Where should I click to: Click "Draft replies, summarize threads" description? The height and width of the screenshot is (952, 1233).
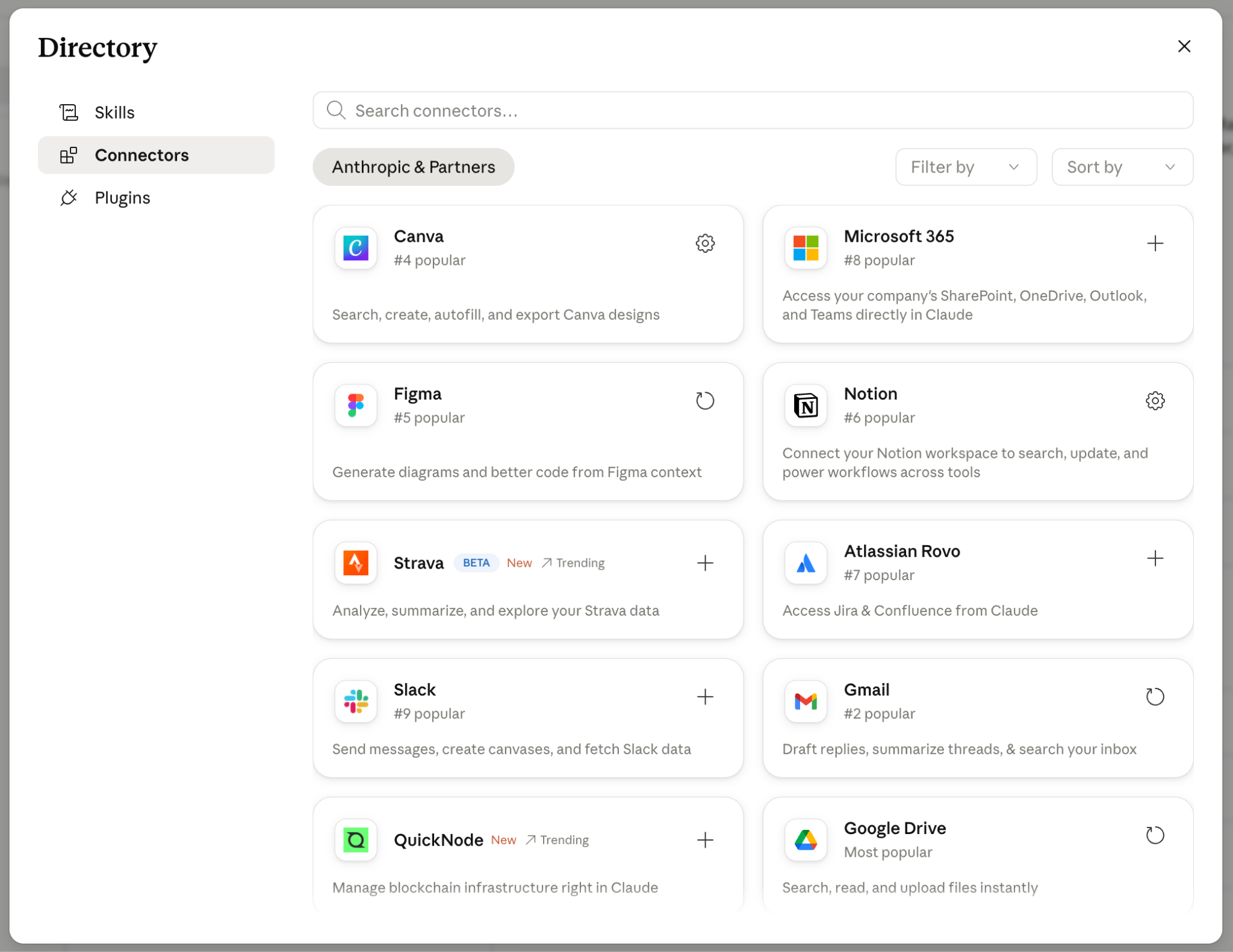[959, 749]
